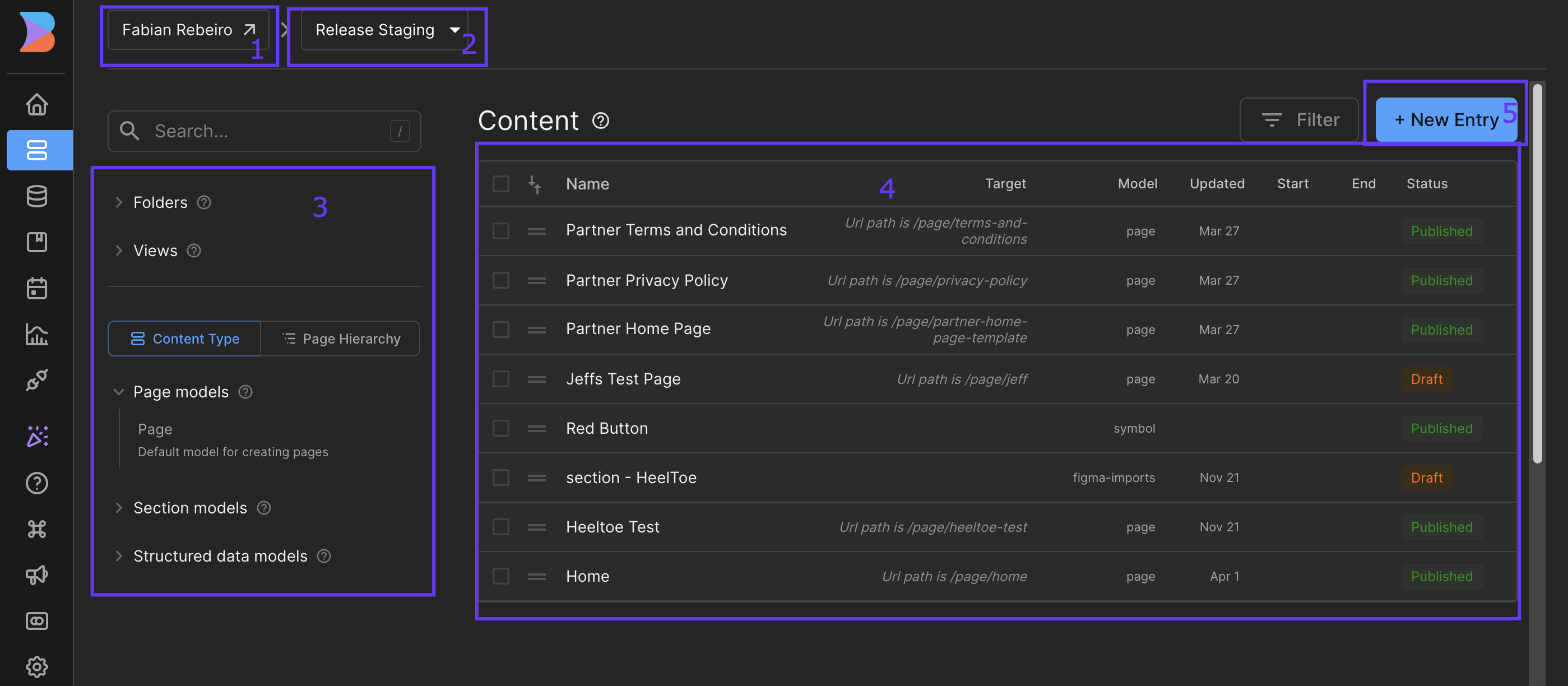Viewport: 1568px width, 686px height.
Task: Expand the Structured data models group
Action: pyautogui.click(x=119, y=556)
